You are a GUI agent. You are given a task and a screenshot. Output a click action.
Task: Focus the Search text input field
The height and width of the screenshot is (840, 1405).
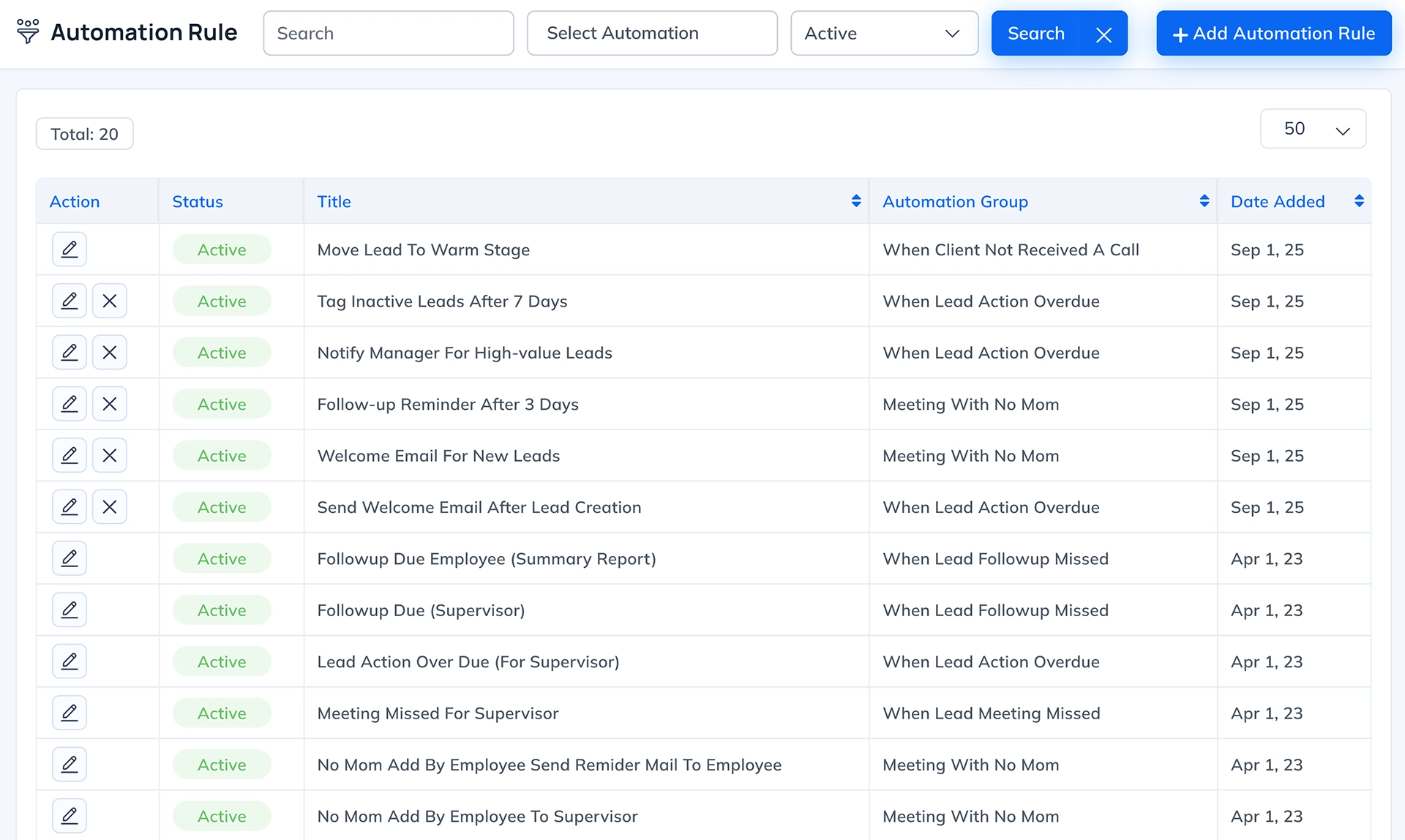point(388,34)
